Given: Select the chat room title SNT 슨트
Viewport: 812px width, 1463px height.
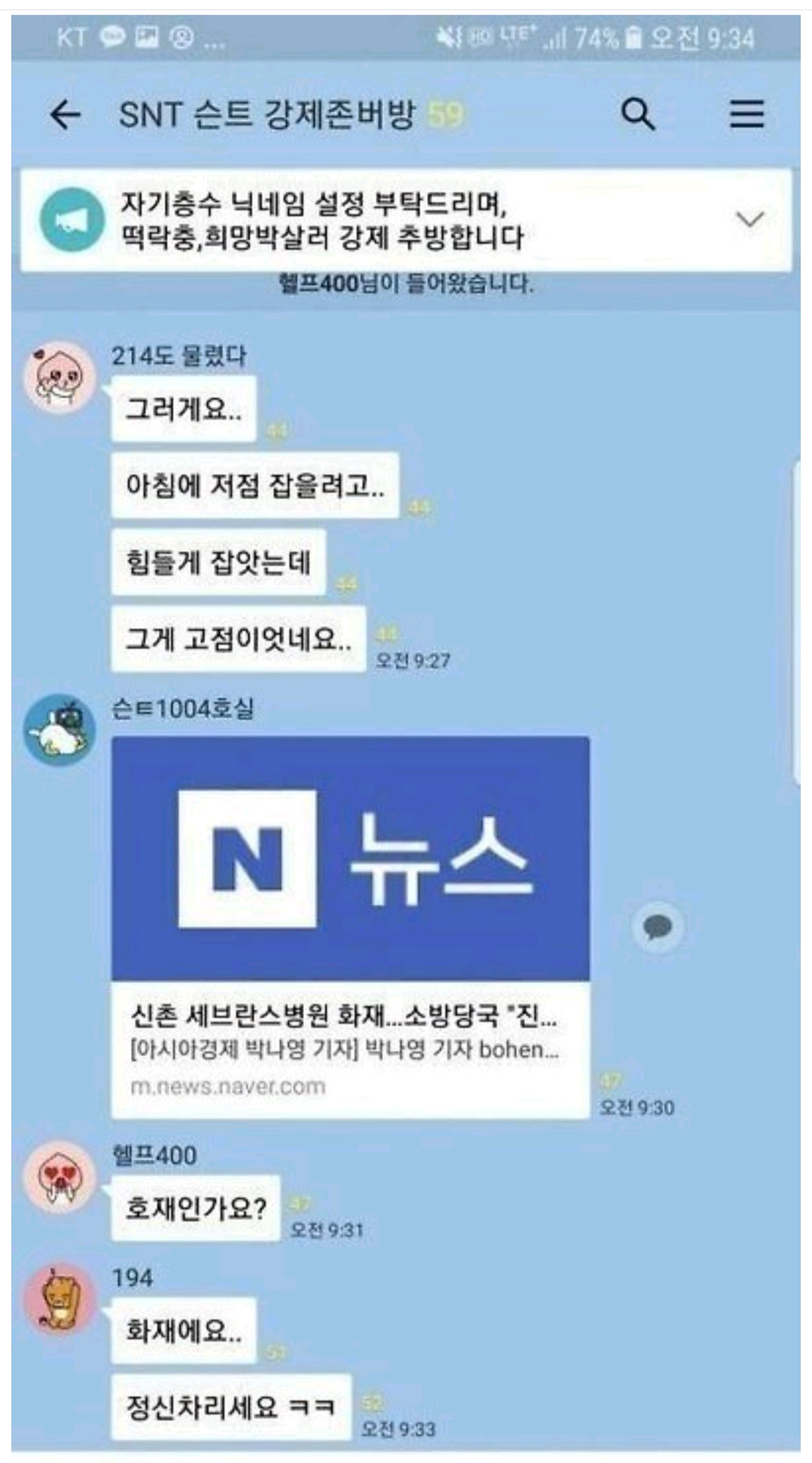Looking at the screenshot, I should coord(267,115).
